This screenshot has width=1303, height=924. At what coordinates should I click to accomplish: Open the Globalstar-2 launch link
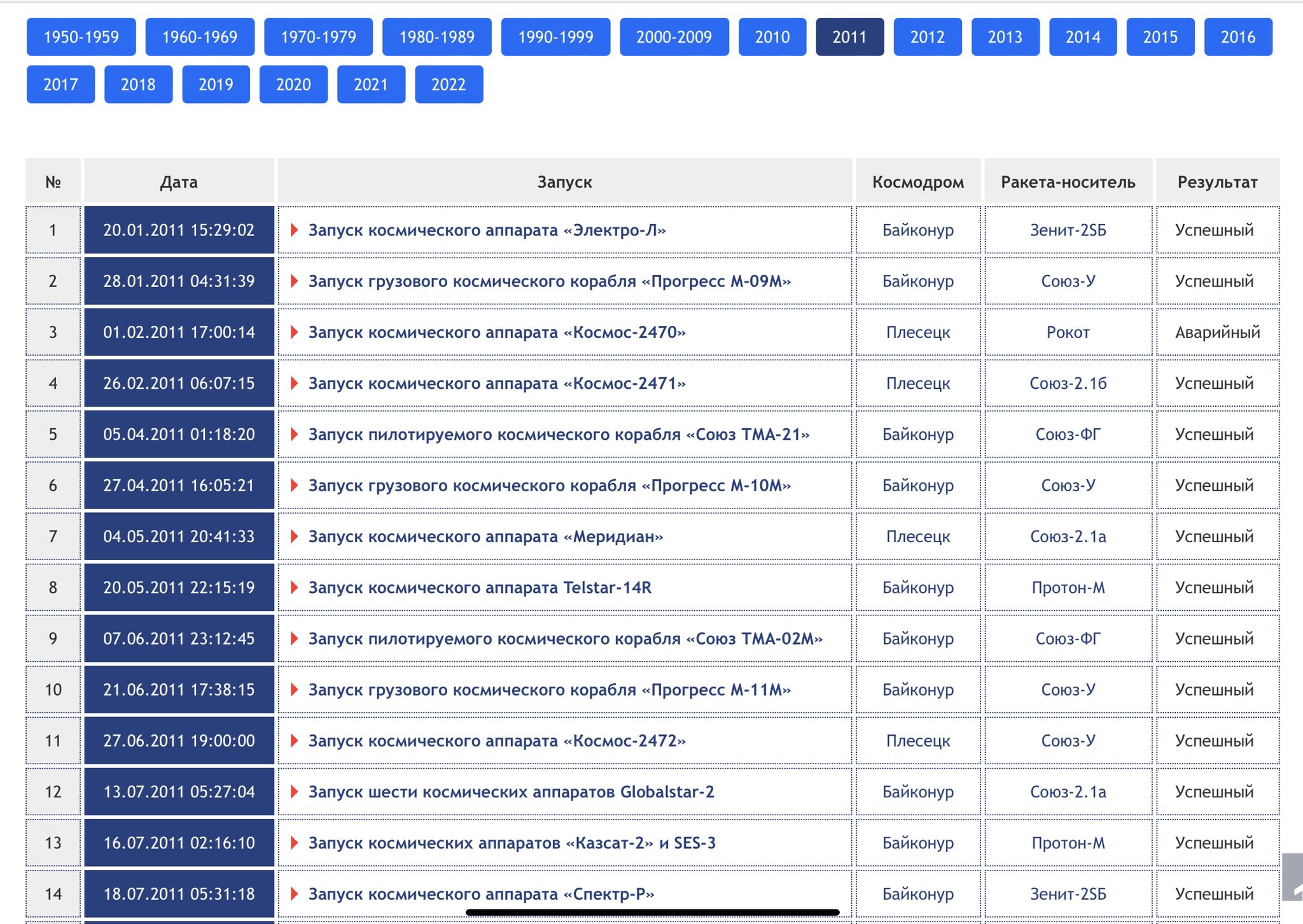[511, 792]
